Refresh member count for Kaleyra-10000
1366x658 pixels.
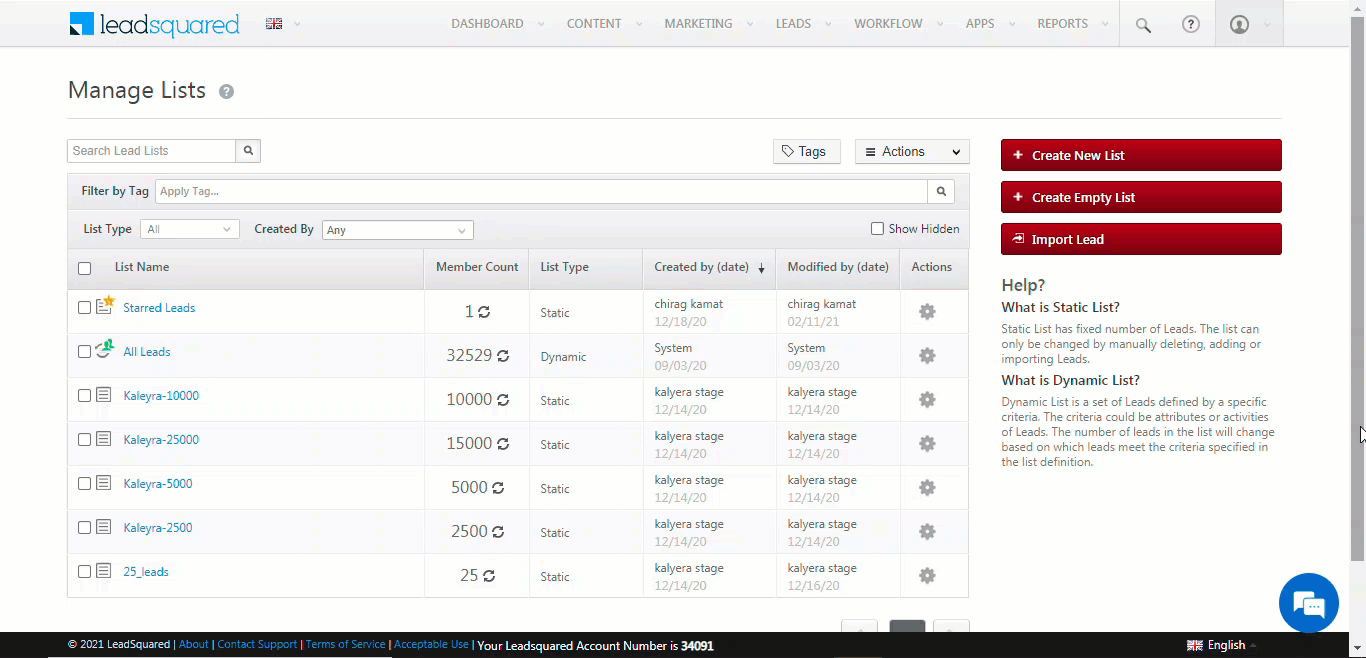point(503,400)
